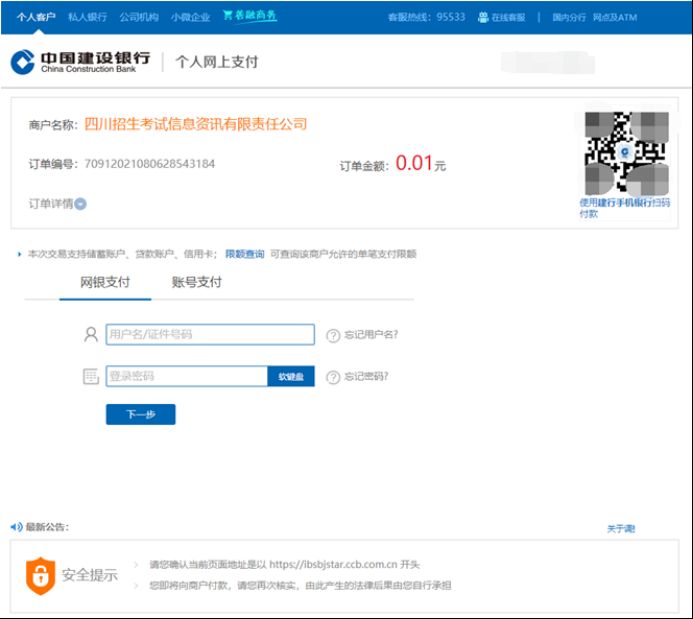Click the question icon beside 忘记用户名
Viewport: 693px width, 619px height.
tap(333, 335)
